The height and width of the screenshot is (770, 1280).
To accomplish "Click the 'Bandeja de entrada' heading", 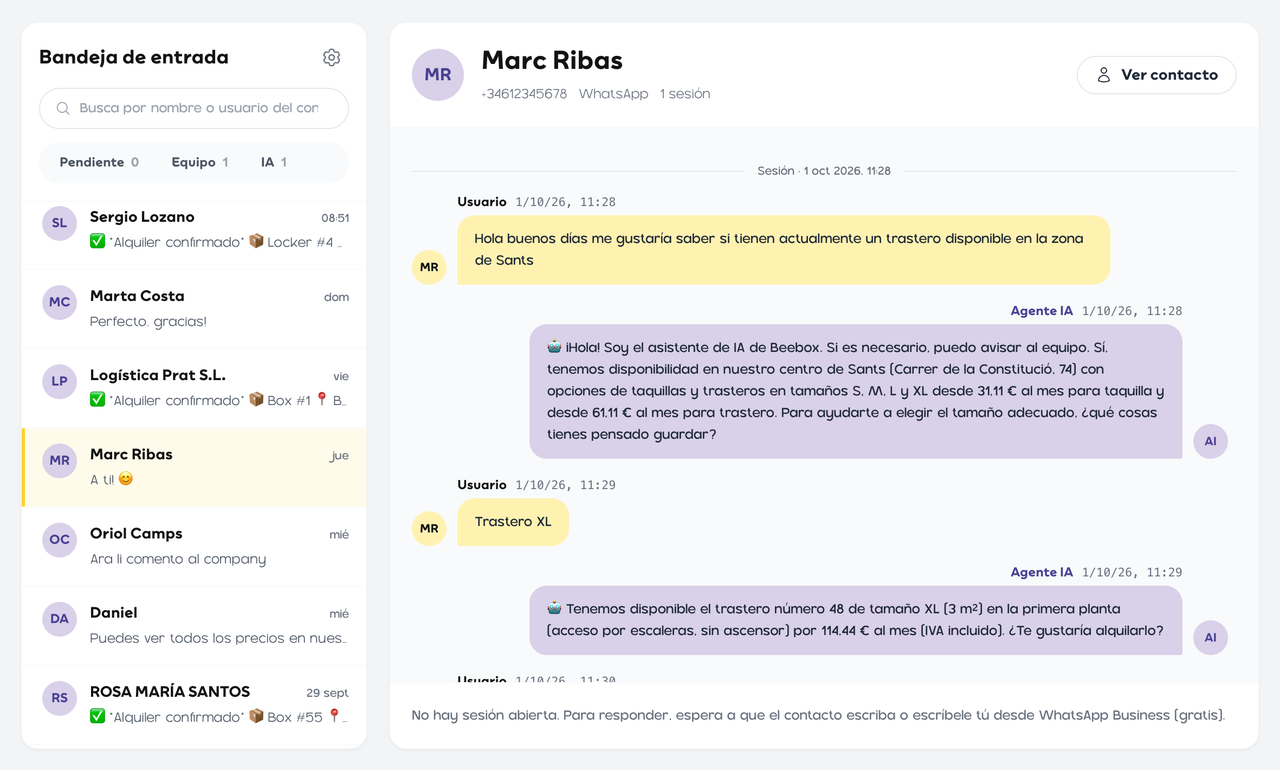I will pyautogui.click(x=134, y=57).
